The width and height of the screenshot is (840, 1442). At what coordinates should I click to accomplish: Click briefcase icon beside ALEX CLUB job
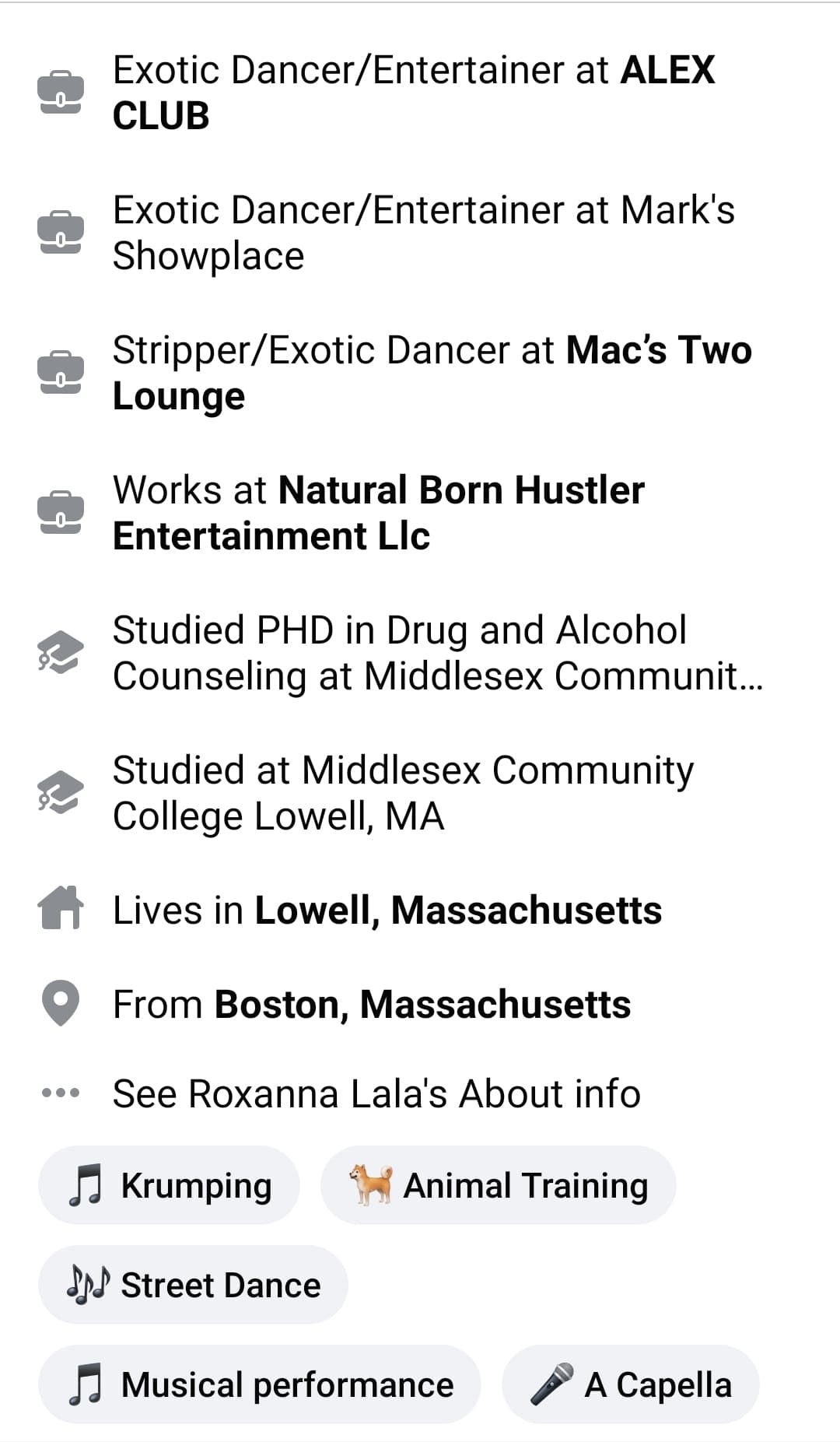click(x=60, y=93)
